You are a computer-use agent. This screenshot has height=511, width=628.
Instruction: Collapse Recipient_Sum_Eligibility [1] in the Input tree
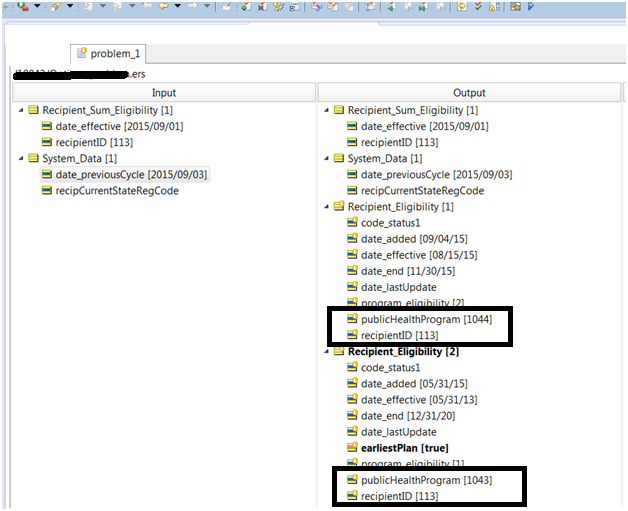pyautogui.click(x=21, y=110)
